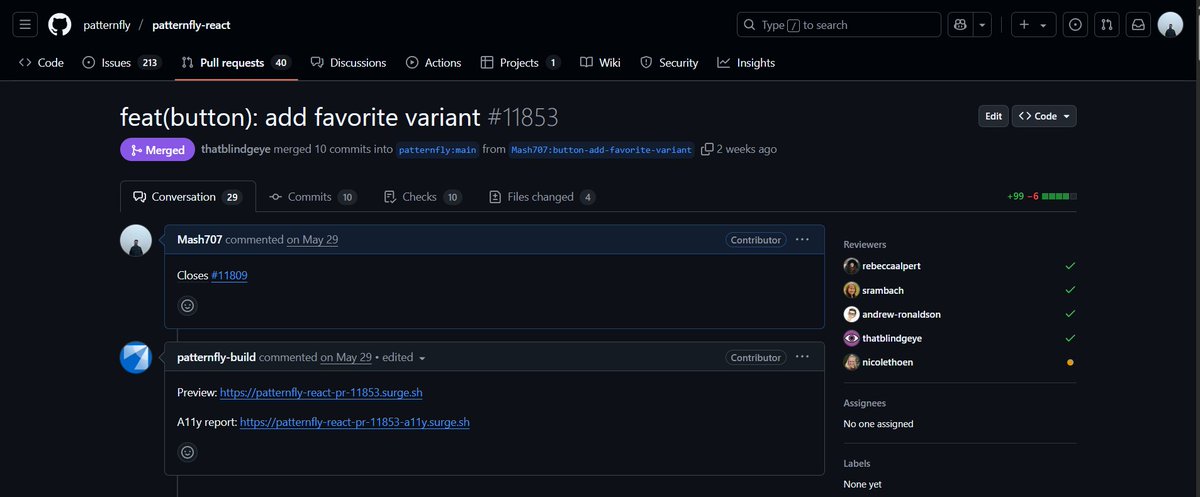Viewport: 1200px width, 497px height.
Task: Click rebeccaalpert reviewer avatar
Action: click(x=852, y=266)
